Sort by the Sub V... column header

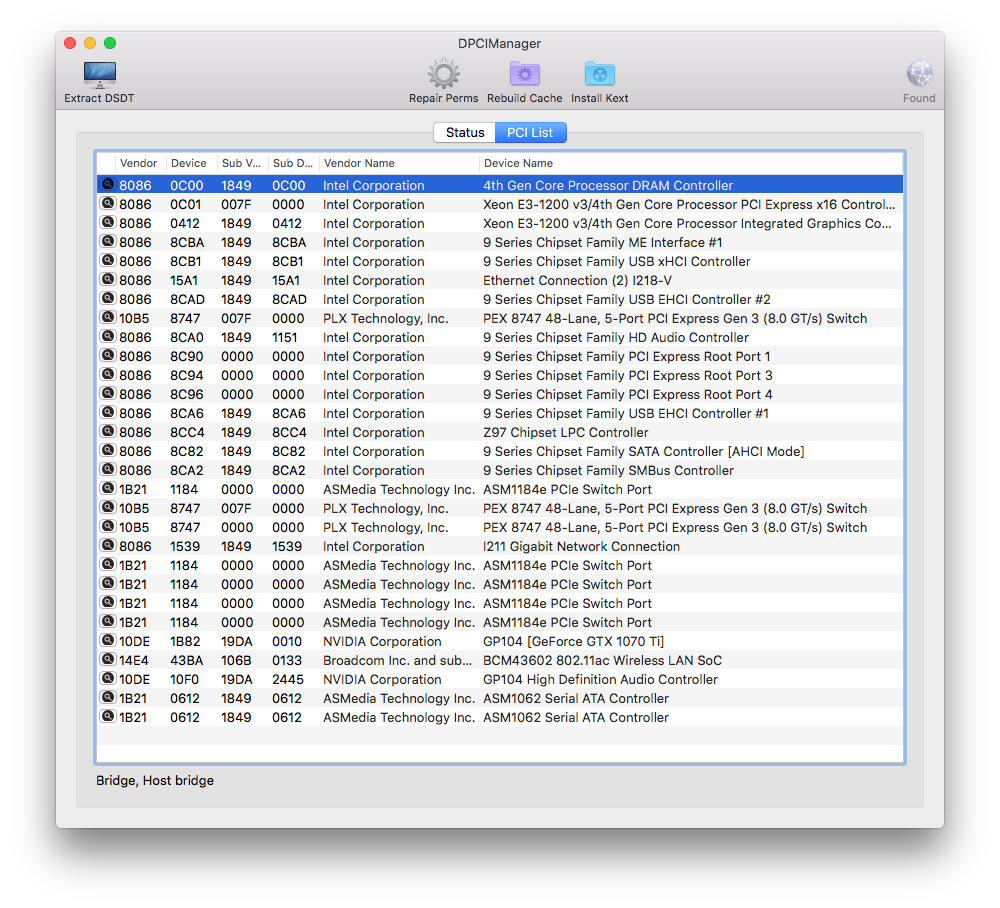point(241,163)
